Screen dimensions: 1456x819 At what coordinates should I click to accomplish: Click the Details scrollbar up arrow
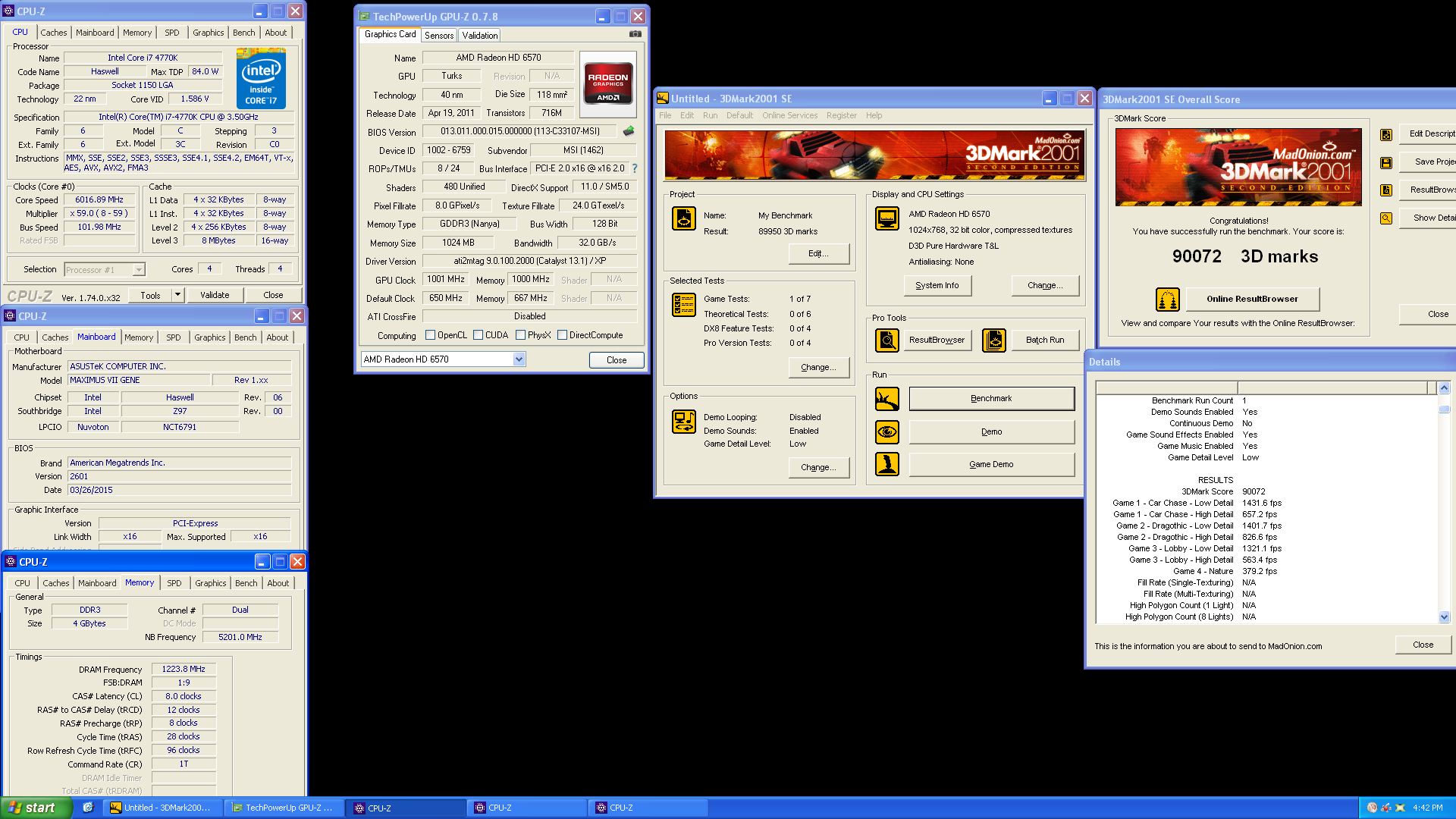(1444, 388)
